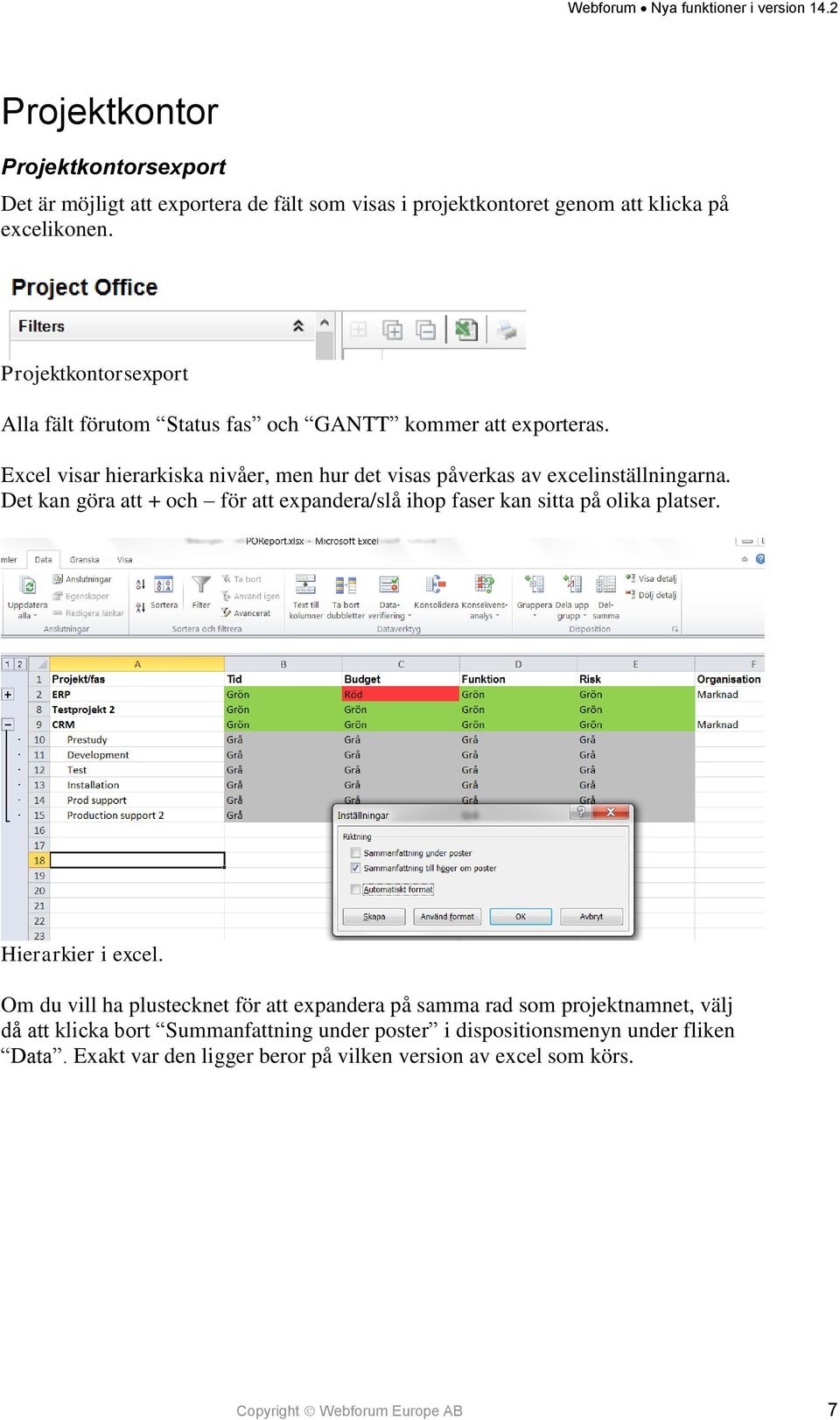Expand the ERP group with plus
The height and width of the screenshot is (1420, 840).
coord(8,695)
